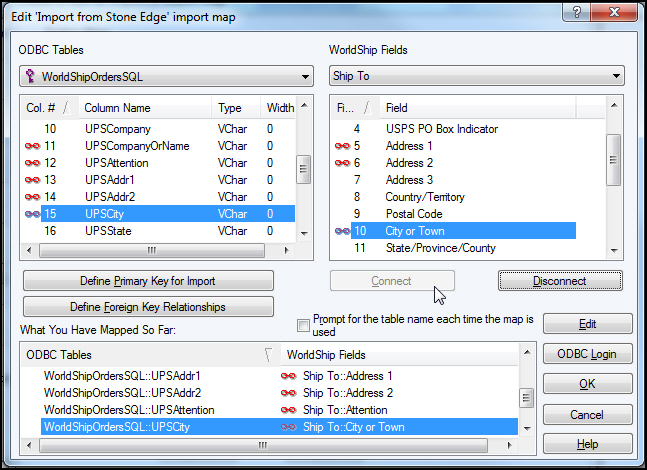Click ODBC columns horizontal scroll right arrow
Screen dimensions: 647x470
pos(286,250)
